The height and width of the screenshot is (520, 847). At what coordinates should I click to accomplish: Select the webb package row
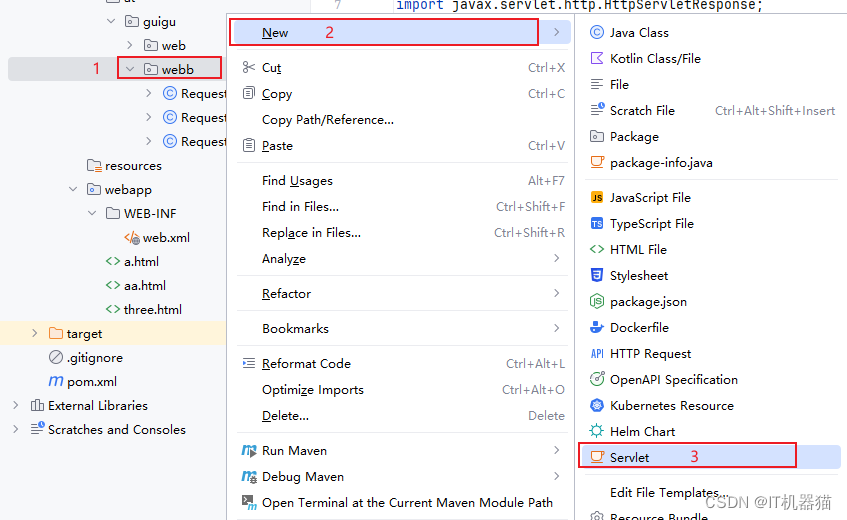pos(115,69)
